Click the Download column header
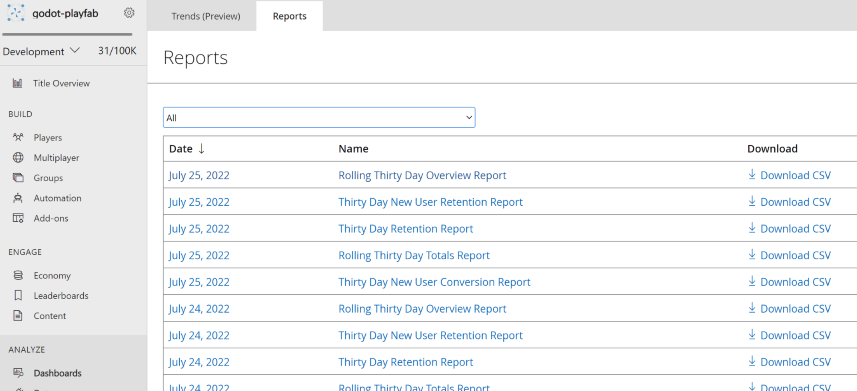 772,149
